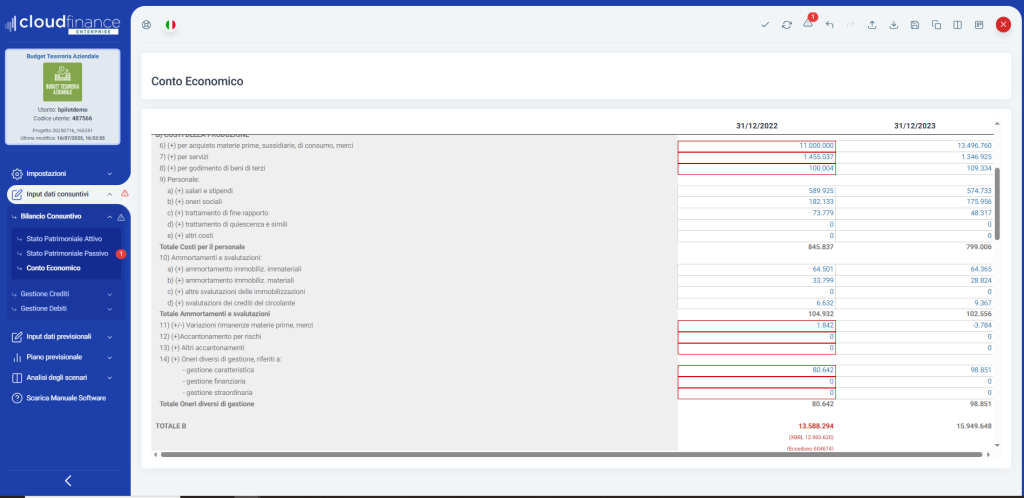1024x498 pixels.
Task: Click the Impostazioni gear icon
Action: tap(18, 174)
